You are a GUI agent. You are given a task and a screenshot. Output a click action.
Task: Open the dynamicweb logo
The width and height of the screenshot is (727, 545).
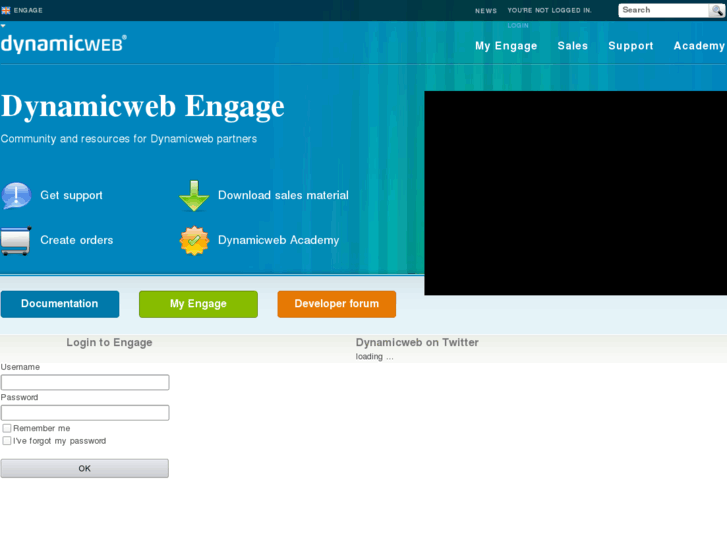tap(64, 44)
